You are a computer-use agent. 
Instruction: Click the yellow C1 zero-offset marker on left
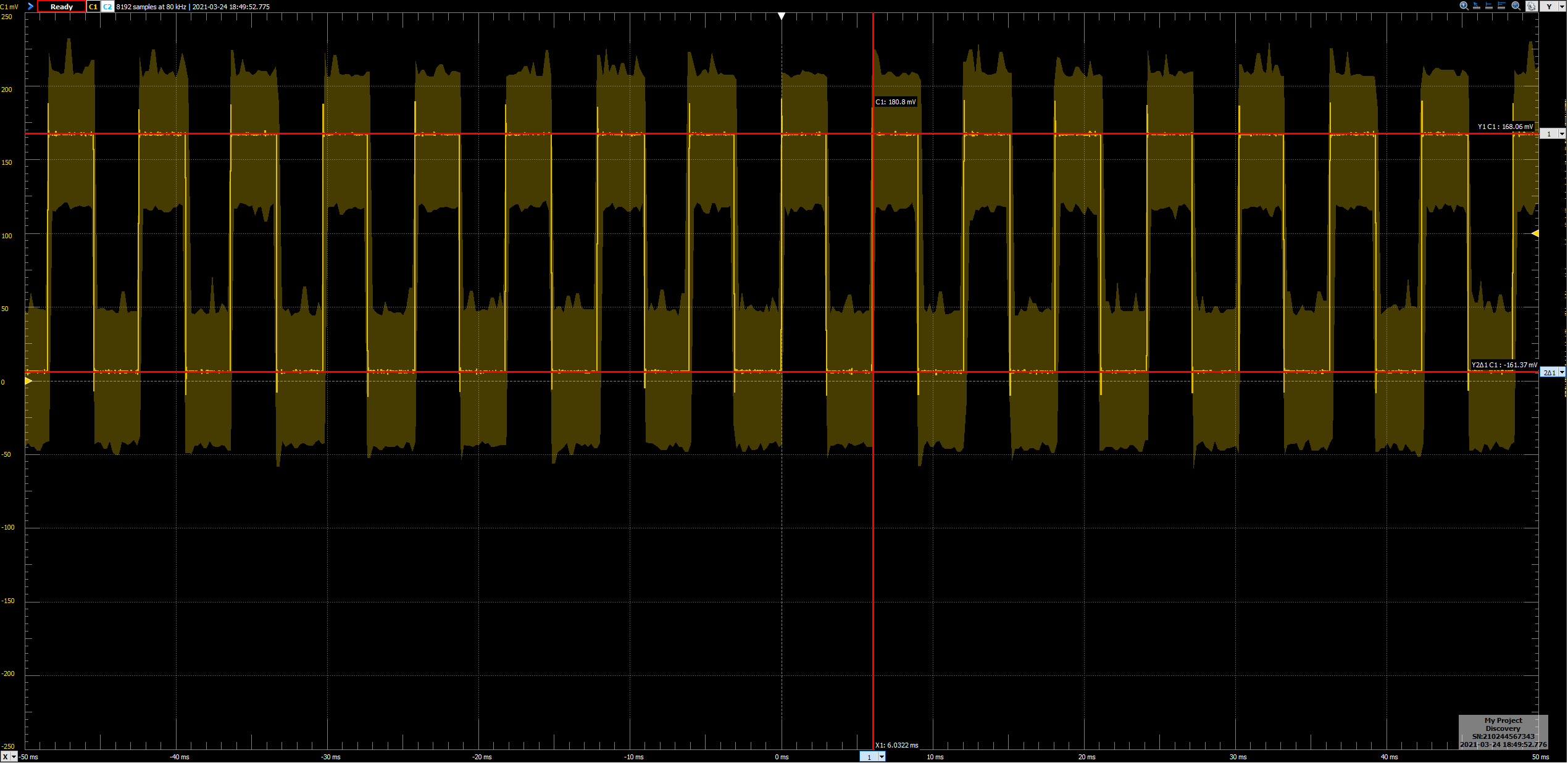[28, 381]
